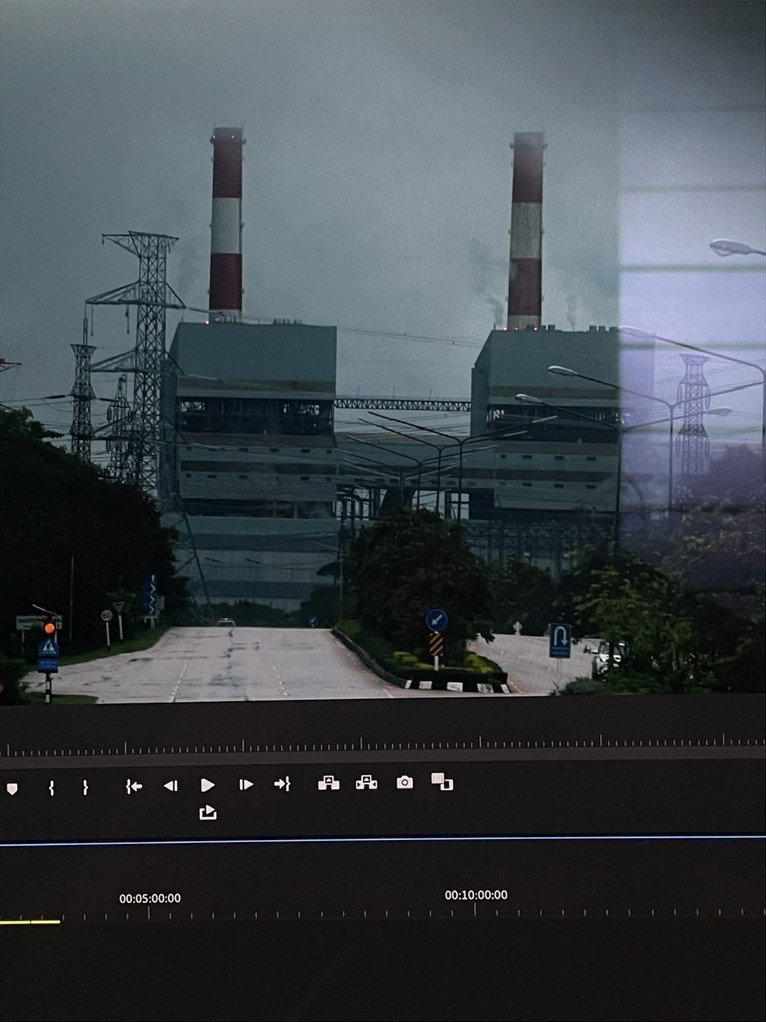
Task: Step back one frame
Action: (x=170, y=786)
